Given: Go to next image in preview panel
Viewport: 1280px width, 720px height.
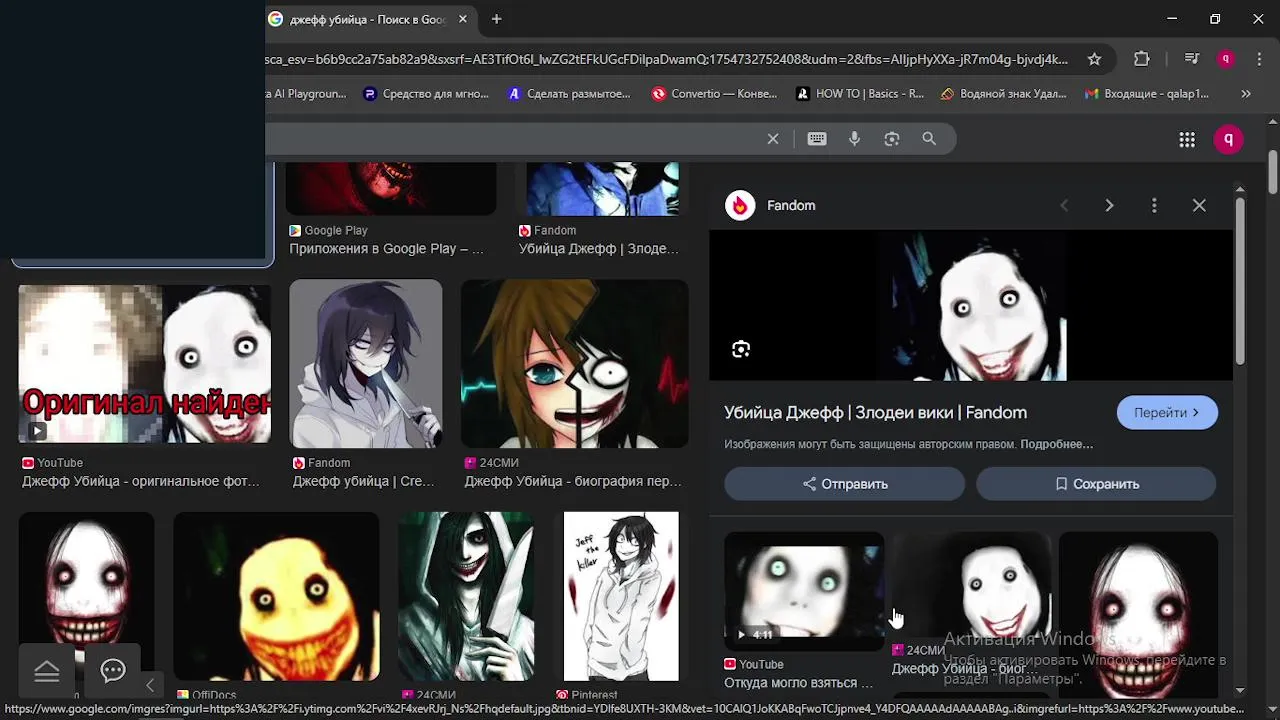Looking at the screenshot, I should click(x=1109, y=205).
